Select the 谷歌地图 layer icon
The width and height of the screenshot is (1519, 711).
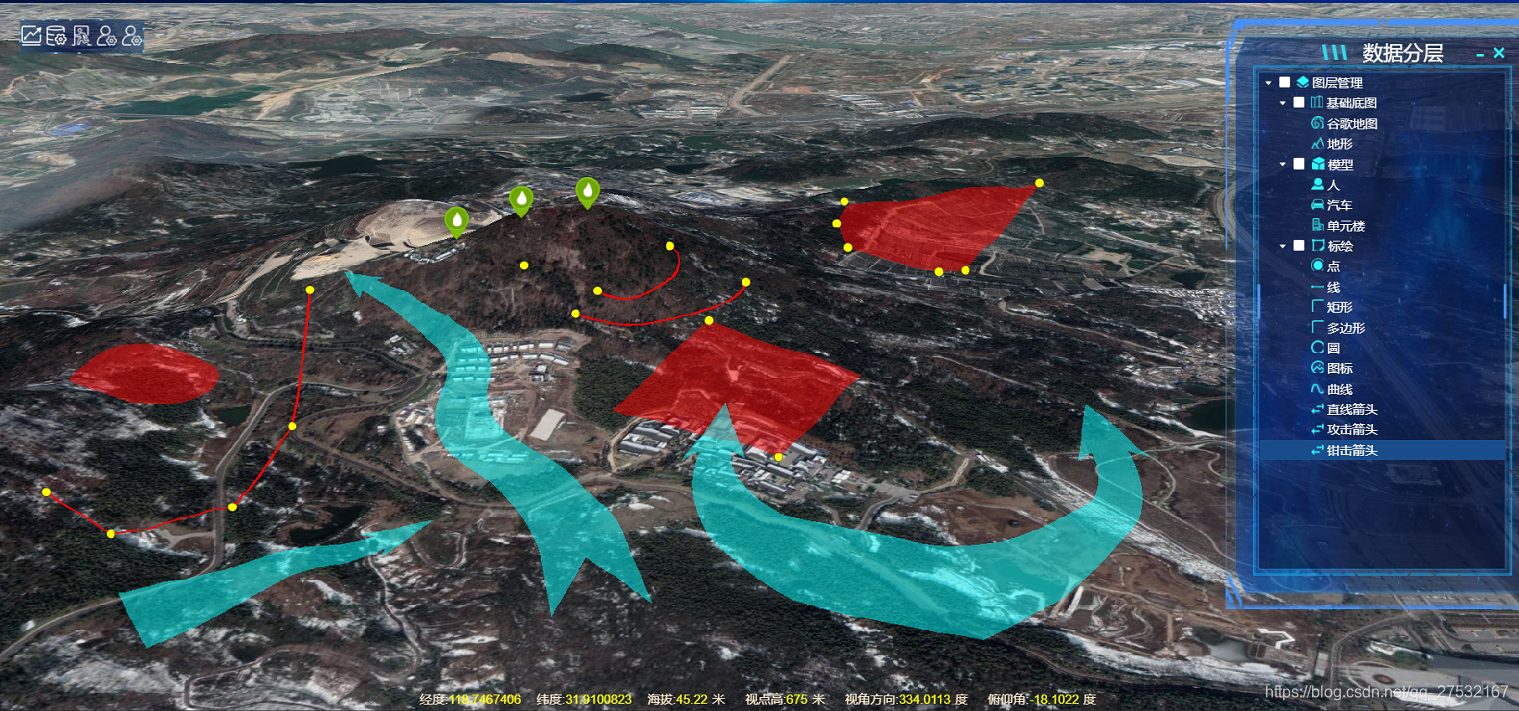point(1317,123)
